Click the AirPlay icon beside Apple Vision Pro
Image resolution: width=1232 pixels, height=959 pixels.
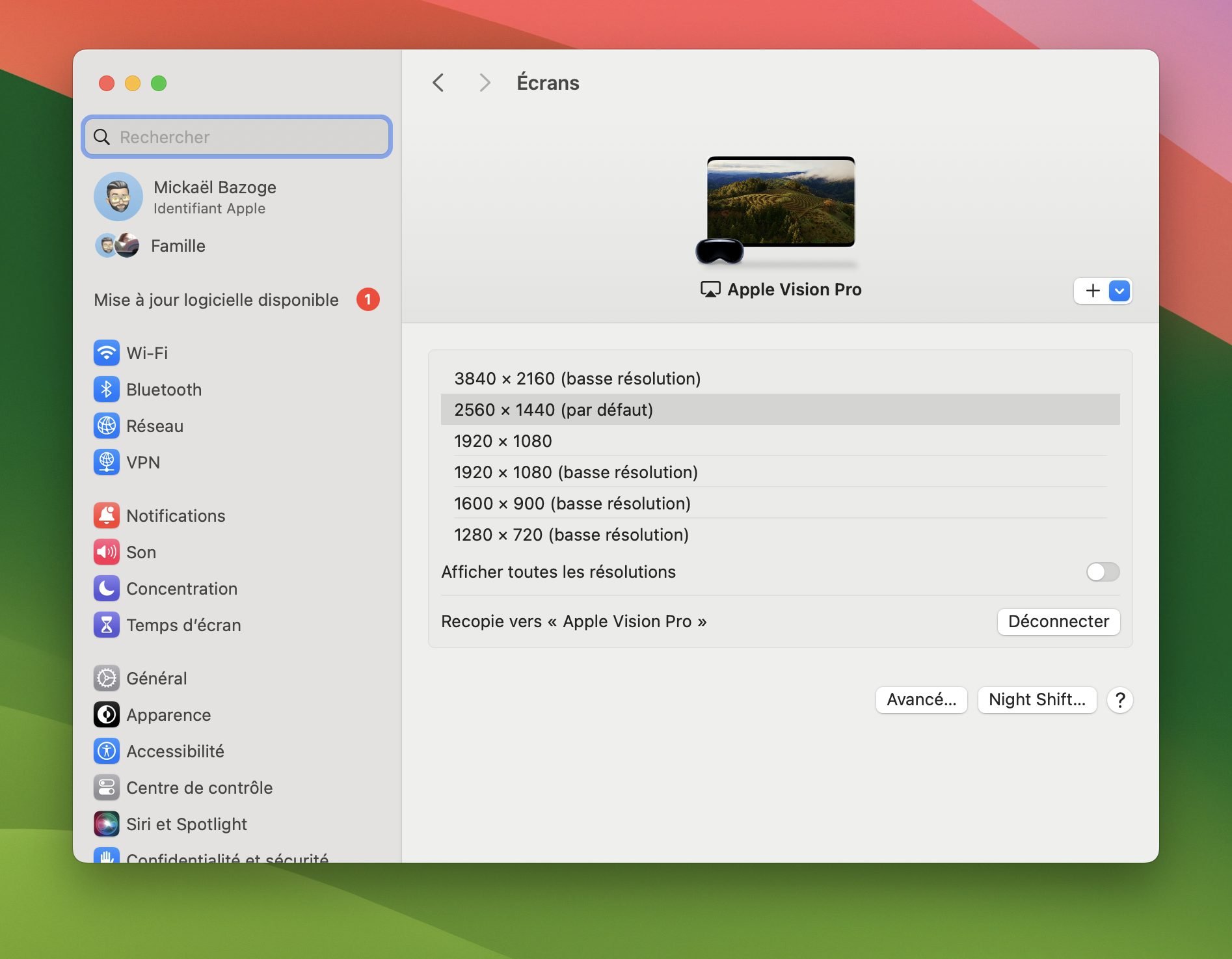coord(710,290)
